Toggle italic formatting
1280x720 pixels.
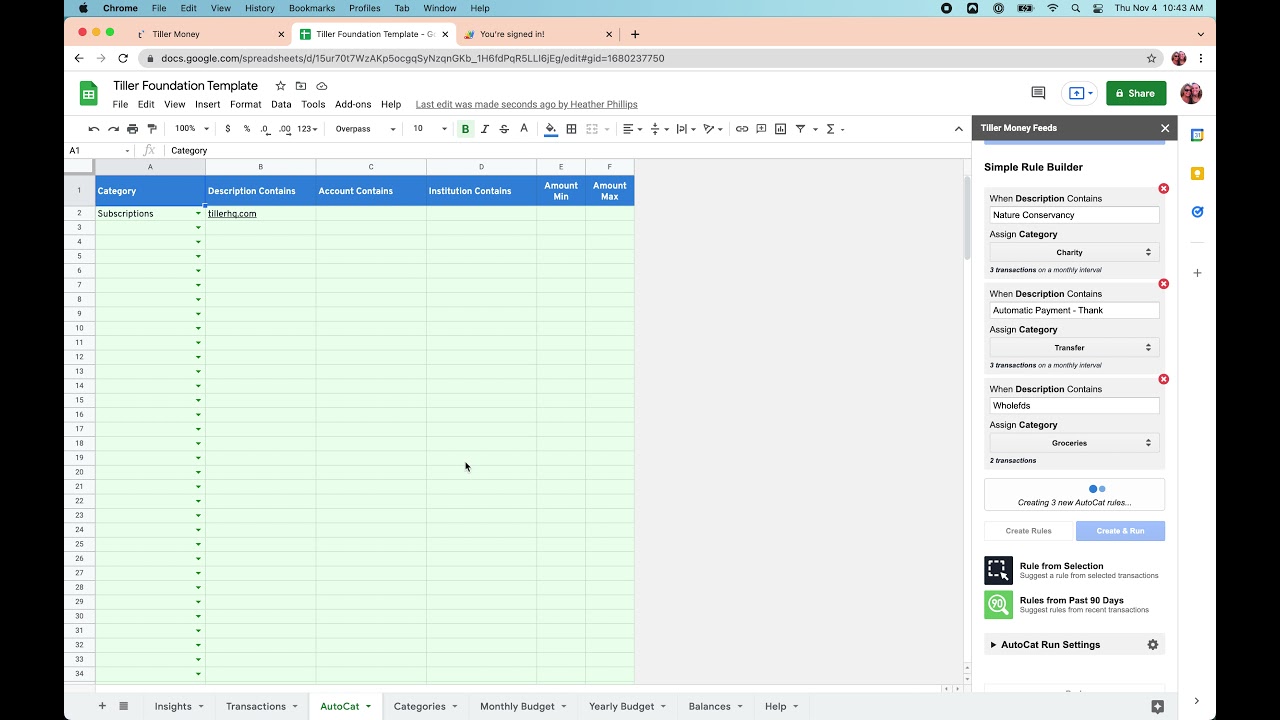(x=485, y=129)
